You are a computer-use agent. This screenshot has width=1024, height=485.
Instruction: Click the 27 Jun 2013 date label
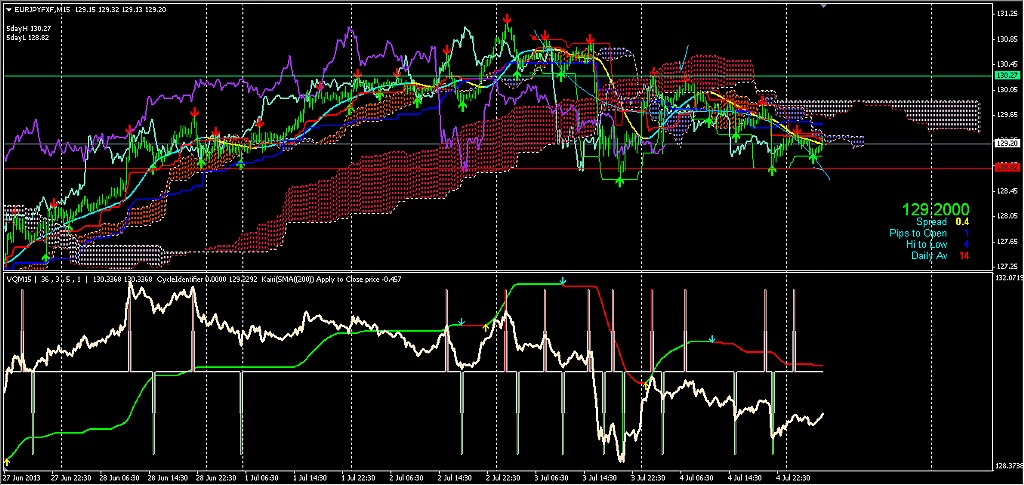tap(23, 477)
